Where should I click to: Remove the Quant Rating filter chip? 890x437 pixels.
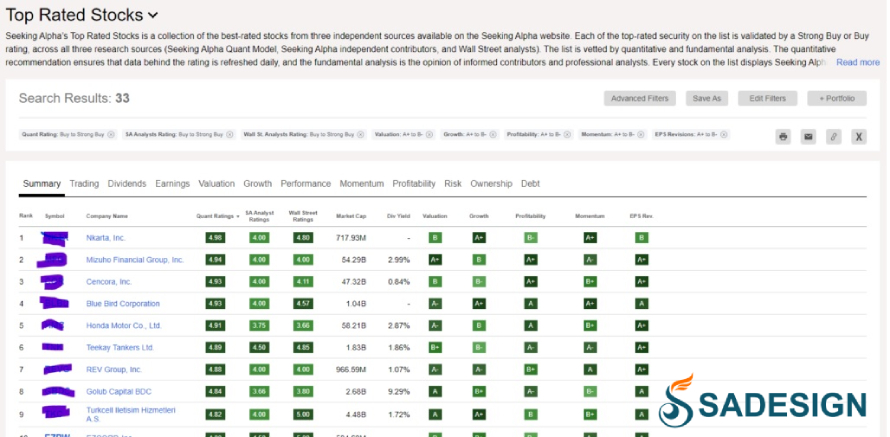point(111,135)
